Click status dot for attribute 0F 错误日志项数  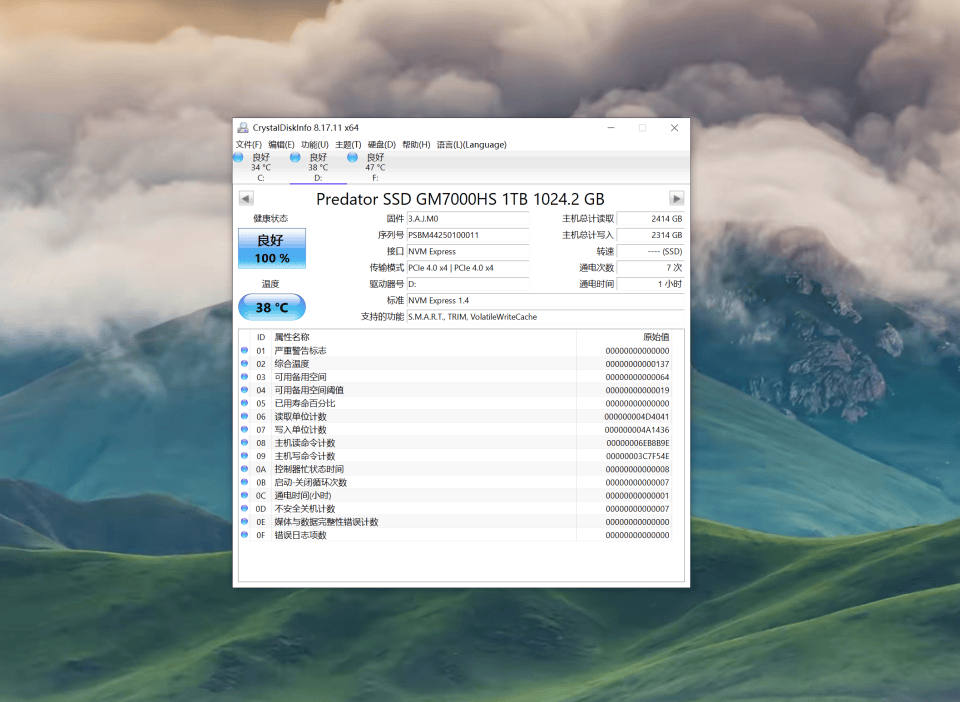(244, 534)
